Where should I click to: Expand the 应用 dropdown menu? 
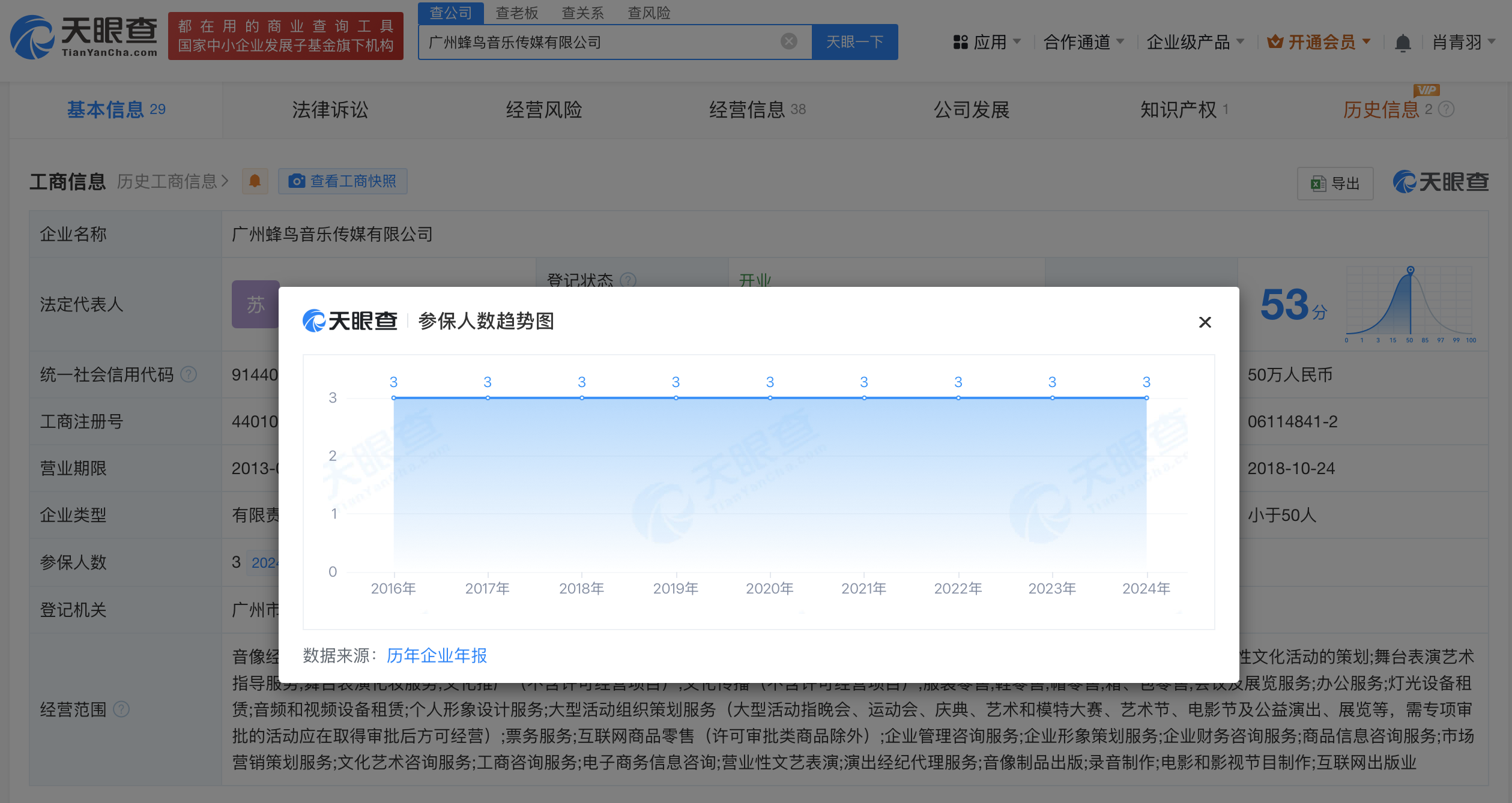click(x=987, y=42)
